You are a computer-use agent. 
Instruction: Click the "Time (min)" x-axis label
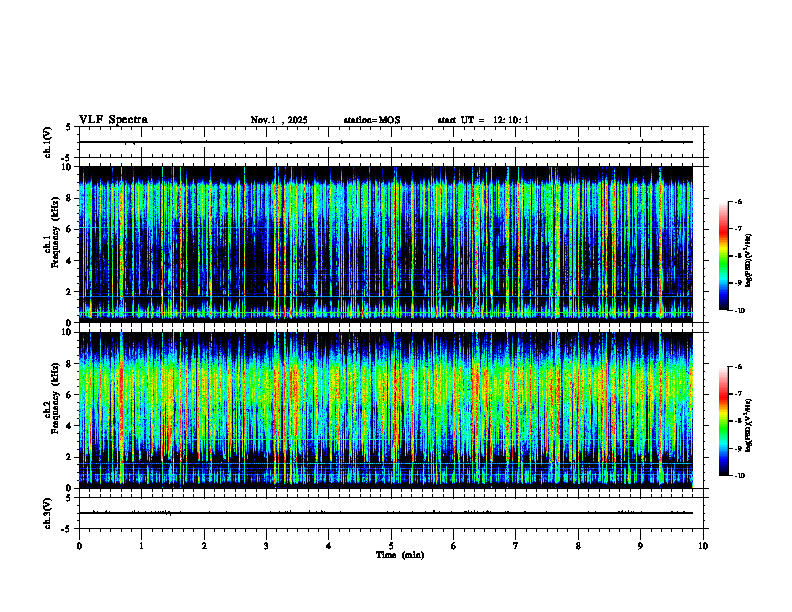click(x=400, y=555)
